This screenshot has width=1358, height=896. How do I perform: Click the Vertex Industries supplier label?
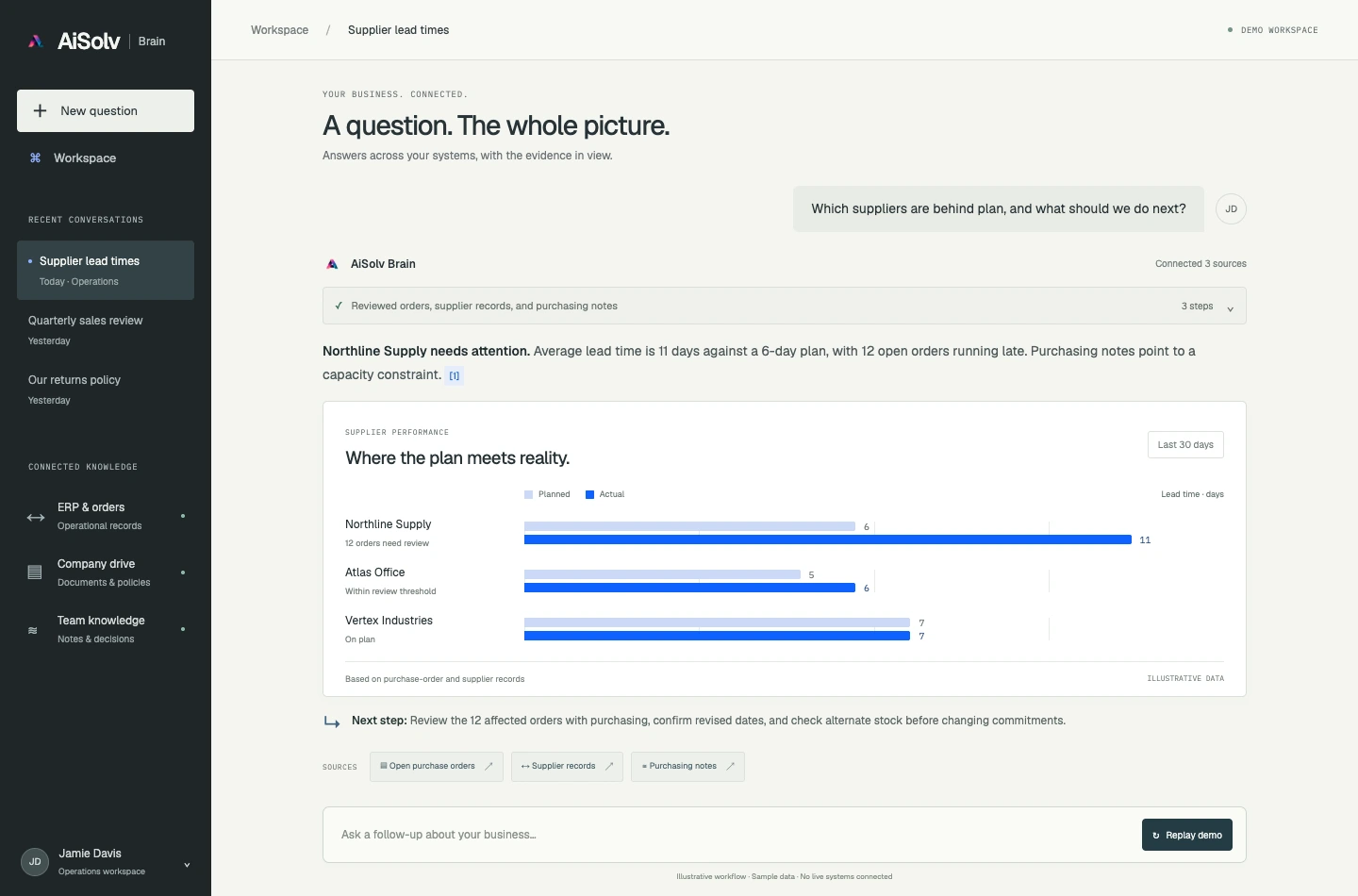coord(389,621)
